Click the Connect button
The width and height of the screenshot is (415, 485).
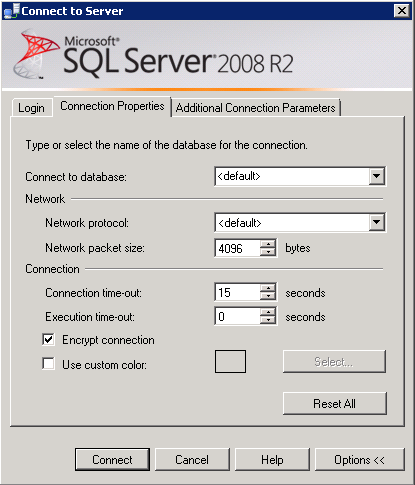(112, 460)
